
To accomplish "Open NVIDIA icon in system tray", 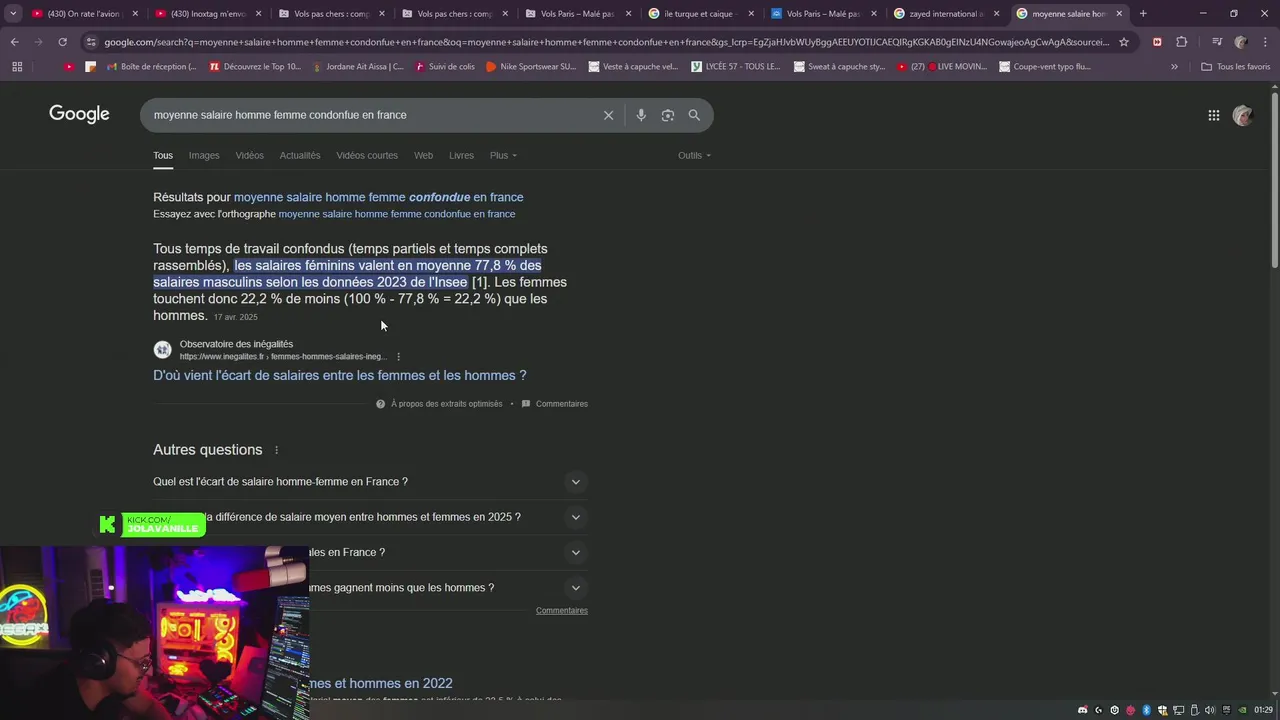I will point(1243,710).
